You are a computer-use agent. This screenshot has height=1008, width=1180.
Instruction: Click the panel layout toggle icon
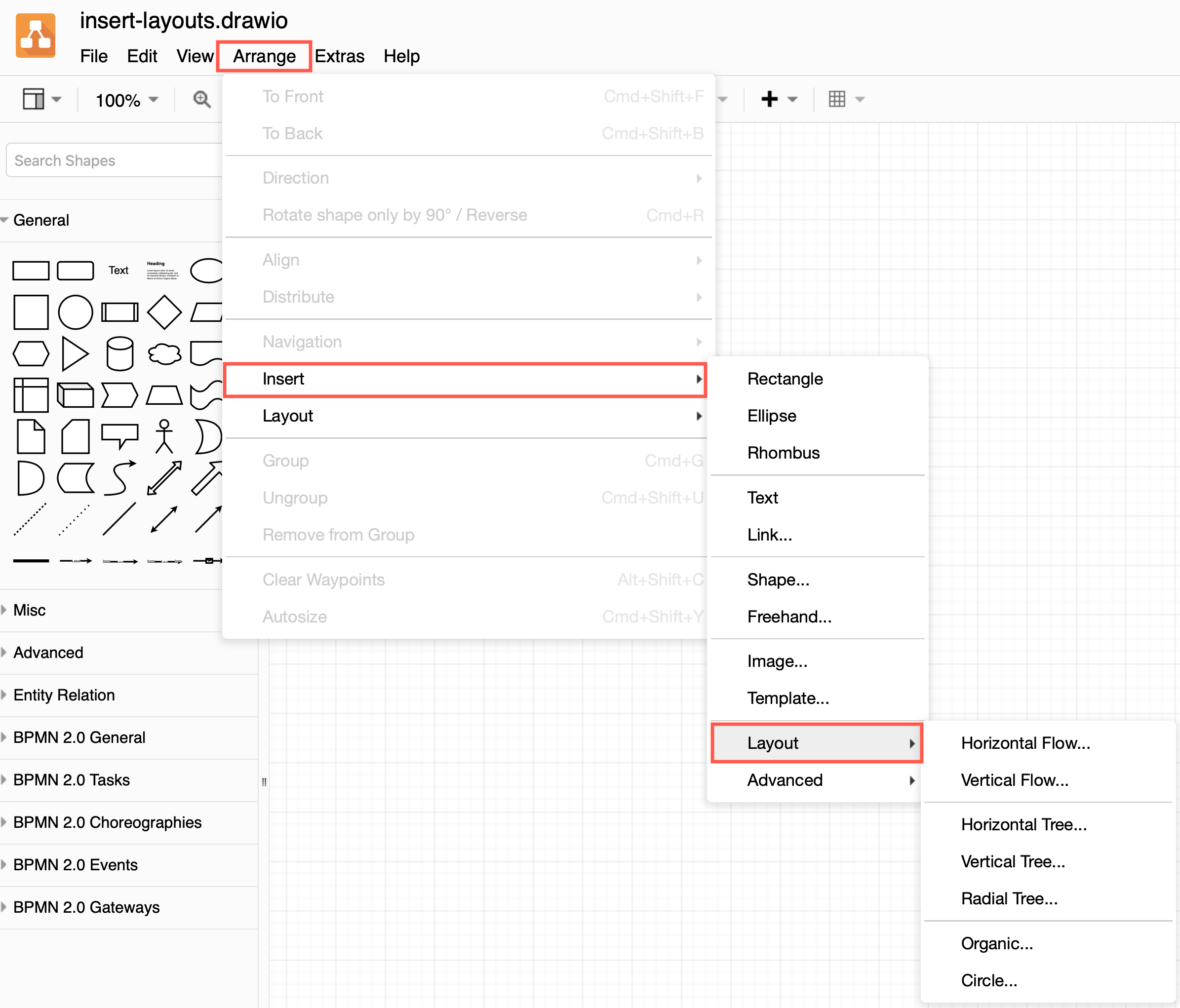tap(37, 99)
